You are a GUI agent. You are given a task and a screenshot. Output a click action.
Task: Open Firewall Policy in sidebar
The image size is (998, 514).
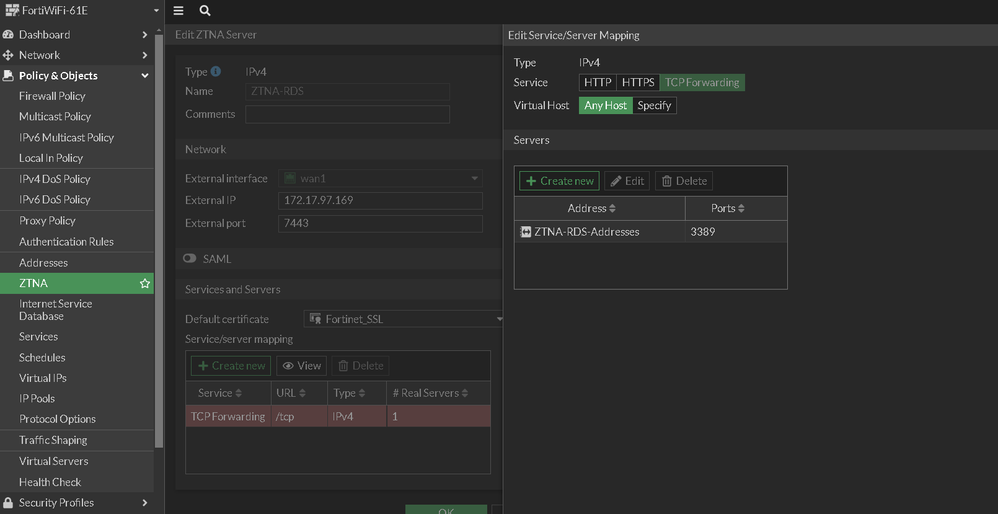tap(52, 96)
